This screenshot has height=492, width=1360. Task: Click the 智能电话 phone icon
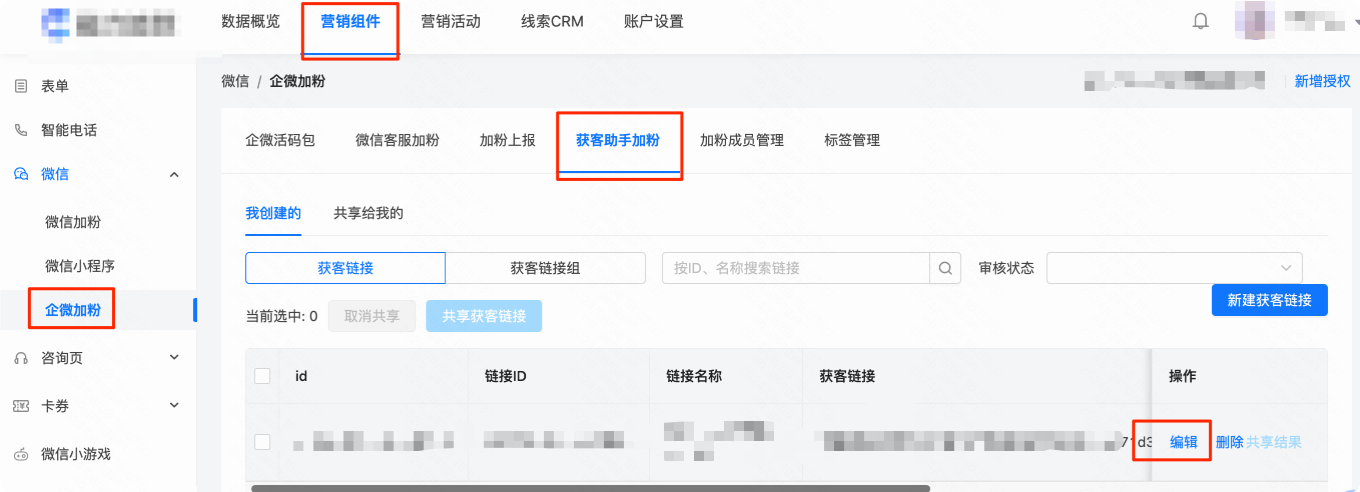21,130
